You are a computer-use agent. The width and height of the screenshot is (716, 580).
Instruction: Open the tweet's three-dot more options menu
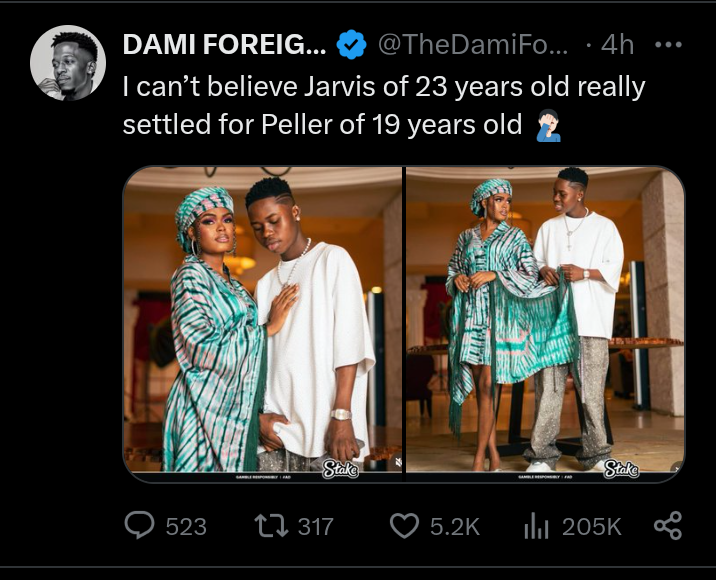(x=667, y=44)
